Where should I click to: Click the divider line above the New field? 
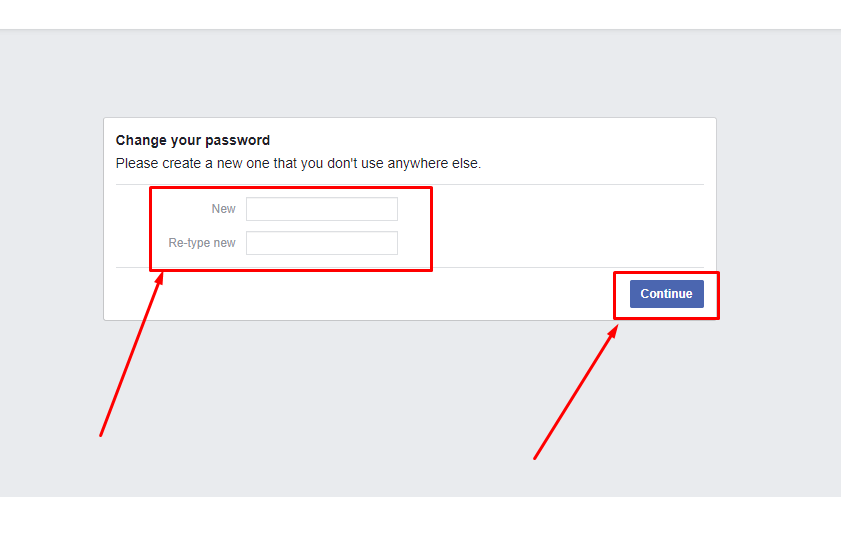(x=560, y=184)
